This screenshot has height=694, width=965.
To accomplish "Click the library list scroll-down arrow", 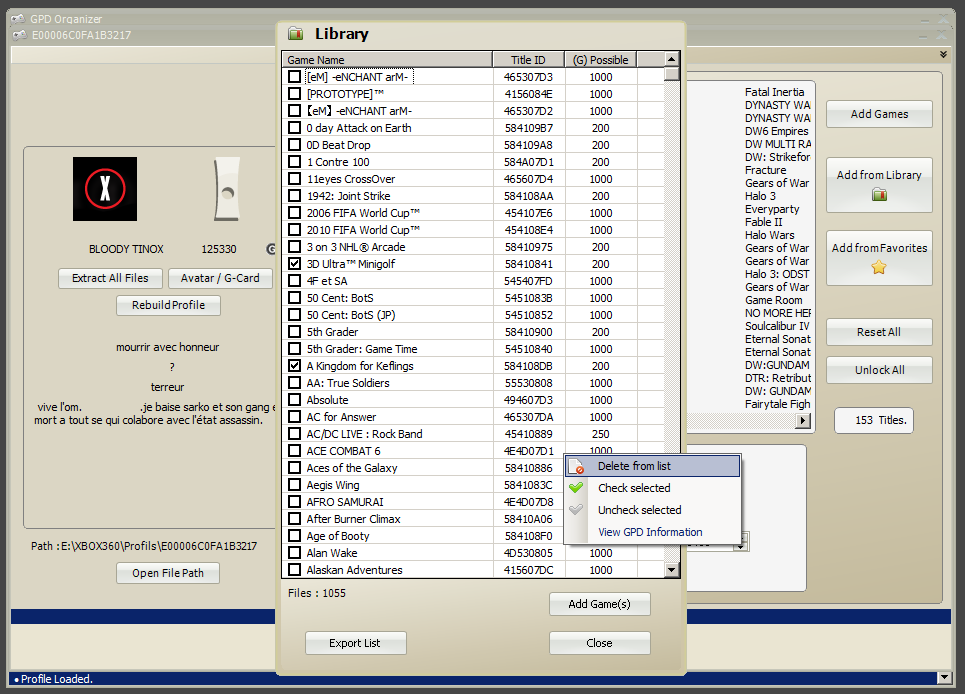I will click(x=672, y=570).
